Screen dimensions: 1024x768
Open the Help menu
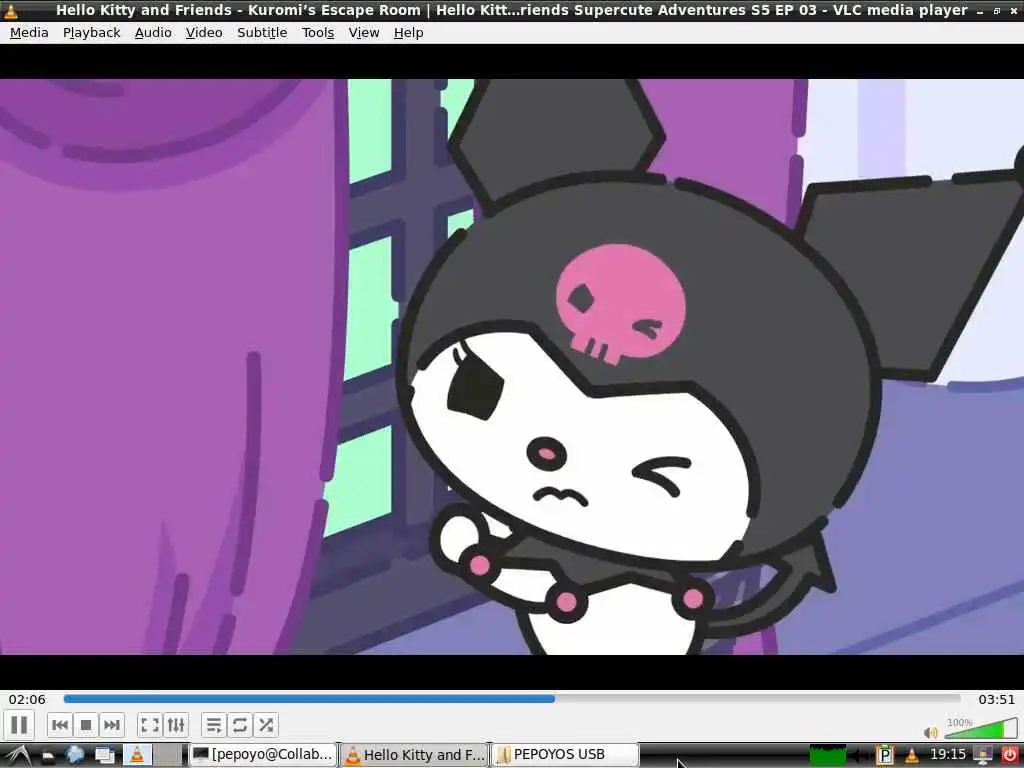point(408,33)
